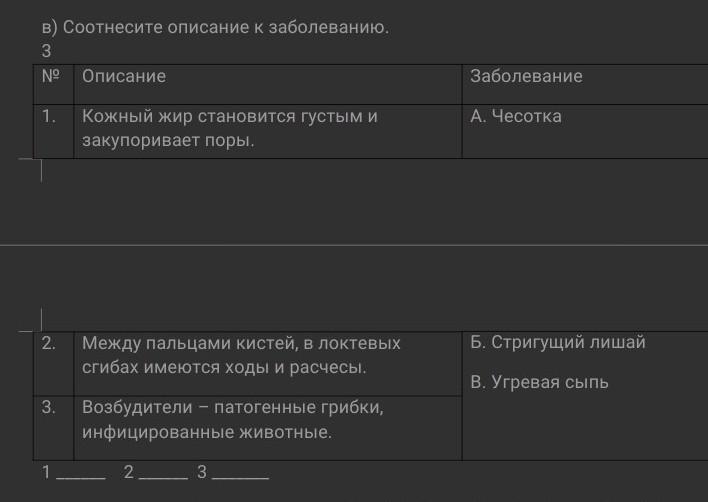Click 'Возбудители – патогенные грибки' text

[233, 407]
